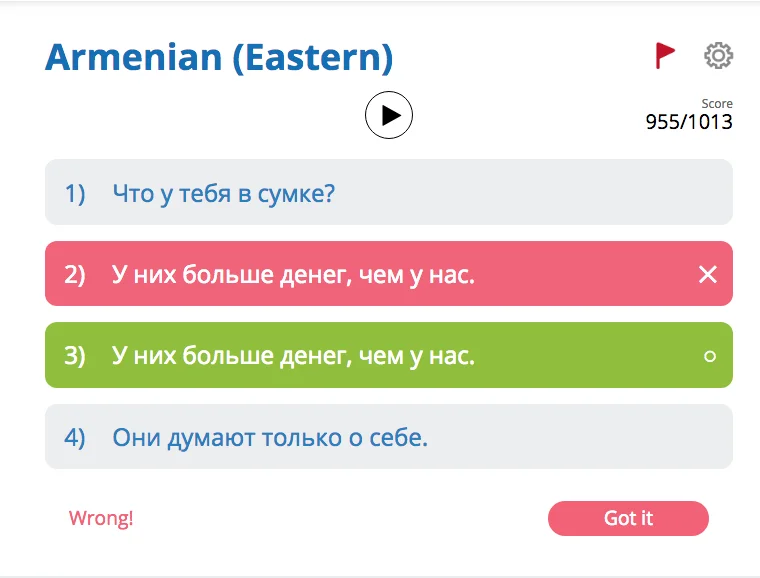This screenshot has width=760, height=578.
Task: Click the circle mark on the correct answer
Action: (710, 356)
